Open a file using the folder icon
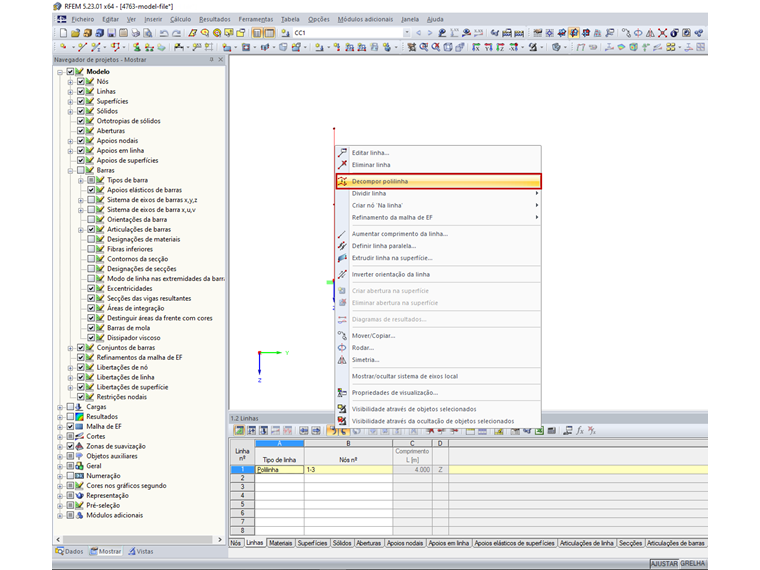This screenshot has height=570, width=760. (x=75, y=33)
